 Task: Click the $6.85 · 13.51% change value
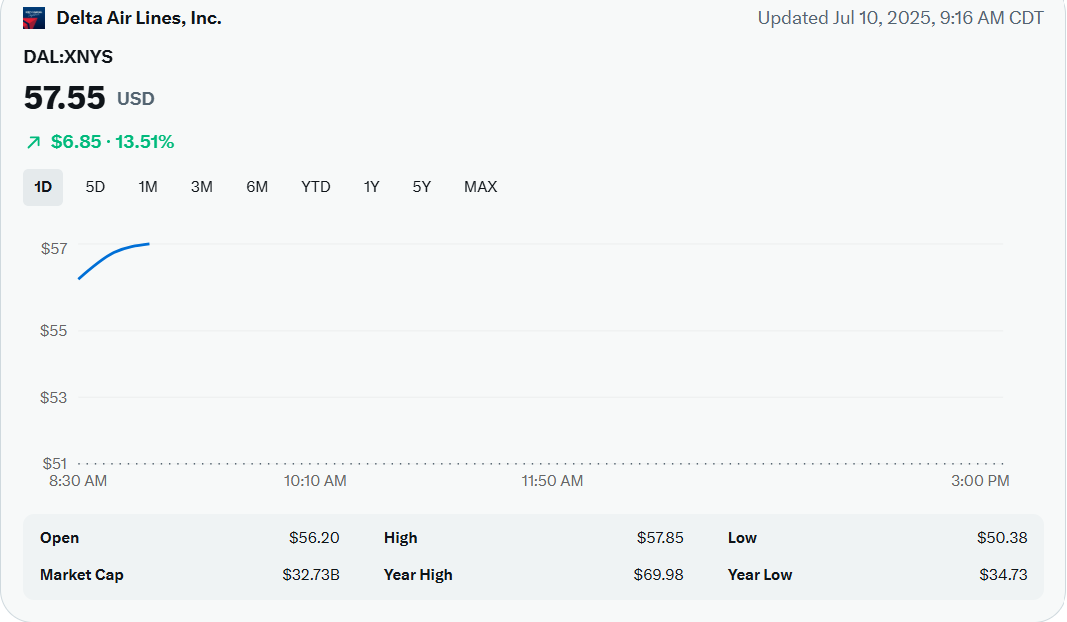(112, 142)
